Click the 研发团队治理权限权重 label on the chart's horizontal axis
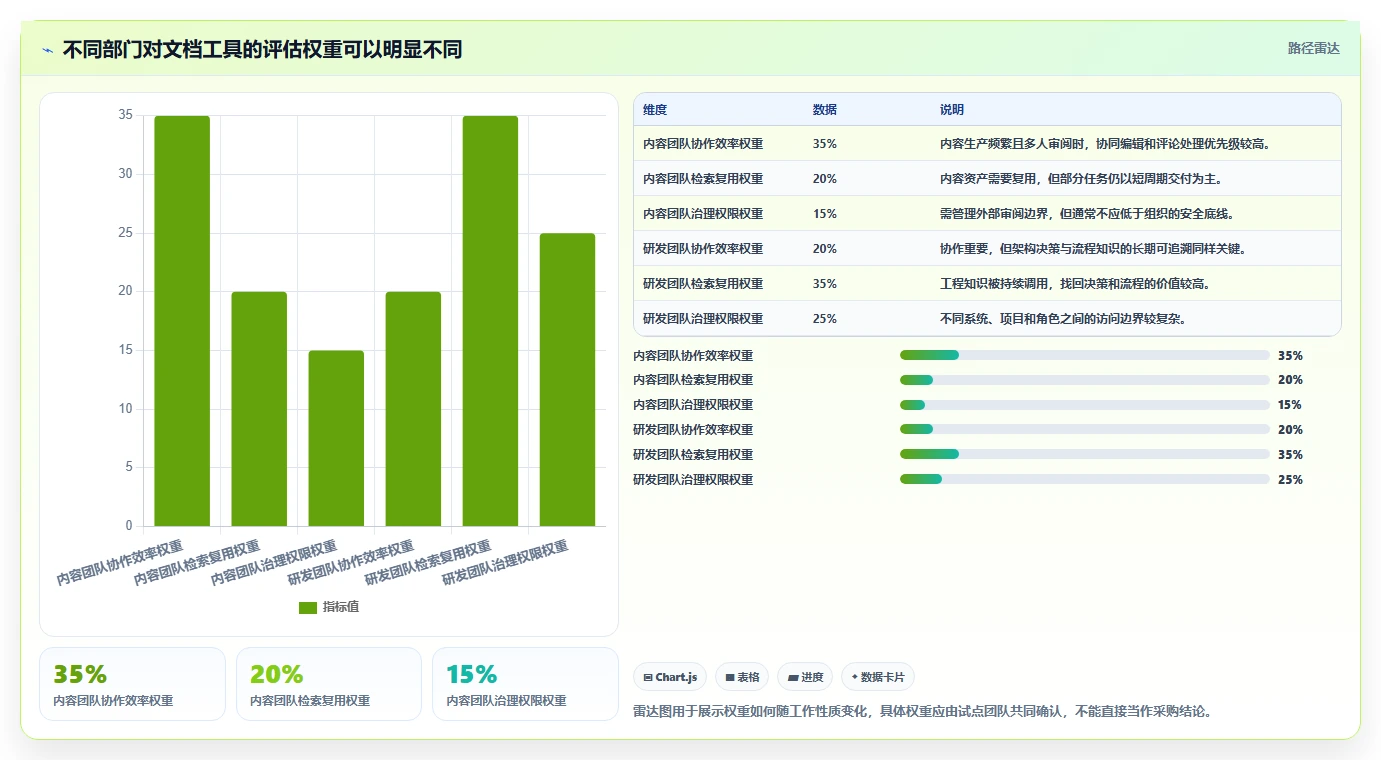Viewport: 1381px width, 760px height. click(x=505, y=562)
